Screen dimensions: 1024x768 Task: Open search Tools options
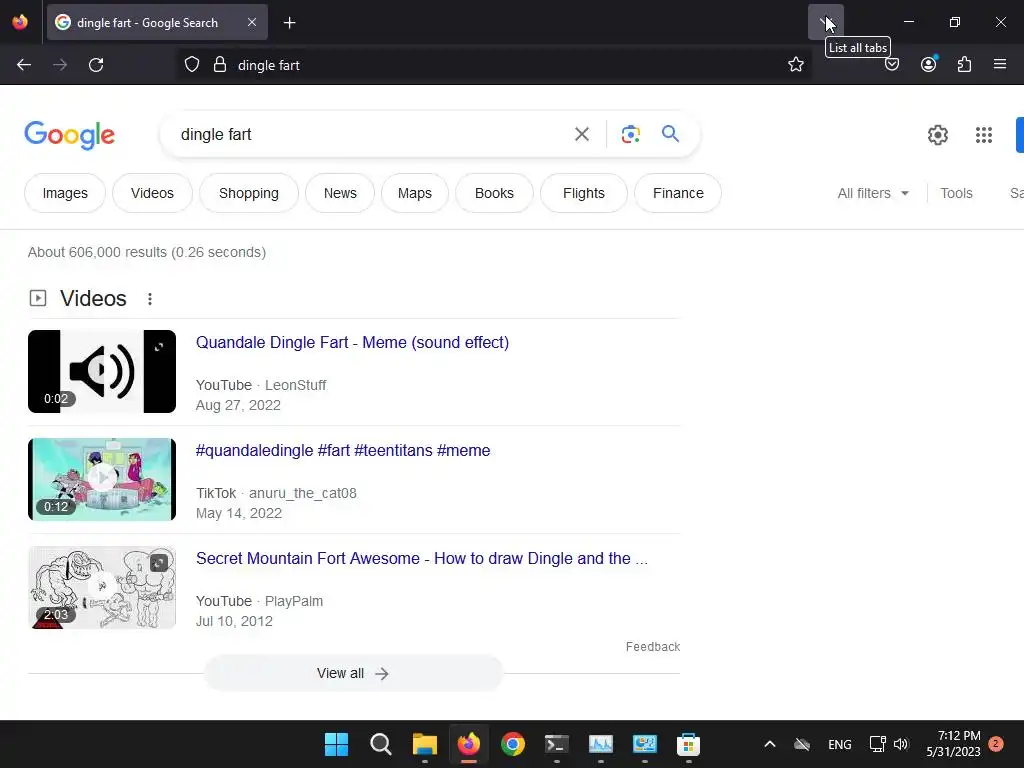(956, 193)
